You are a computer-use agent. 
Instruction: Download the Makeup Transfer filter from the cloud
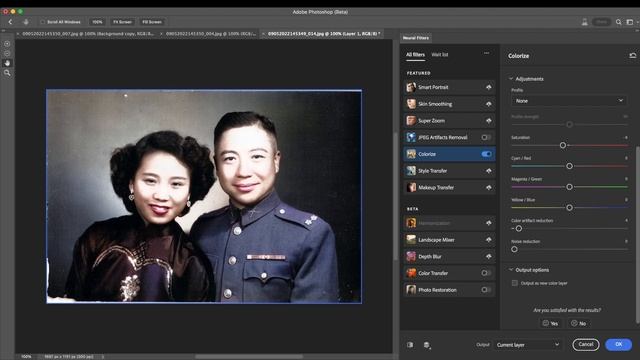pyautogui.click(x=488, y=187)
